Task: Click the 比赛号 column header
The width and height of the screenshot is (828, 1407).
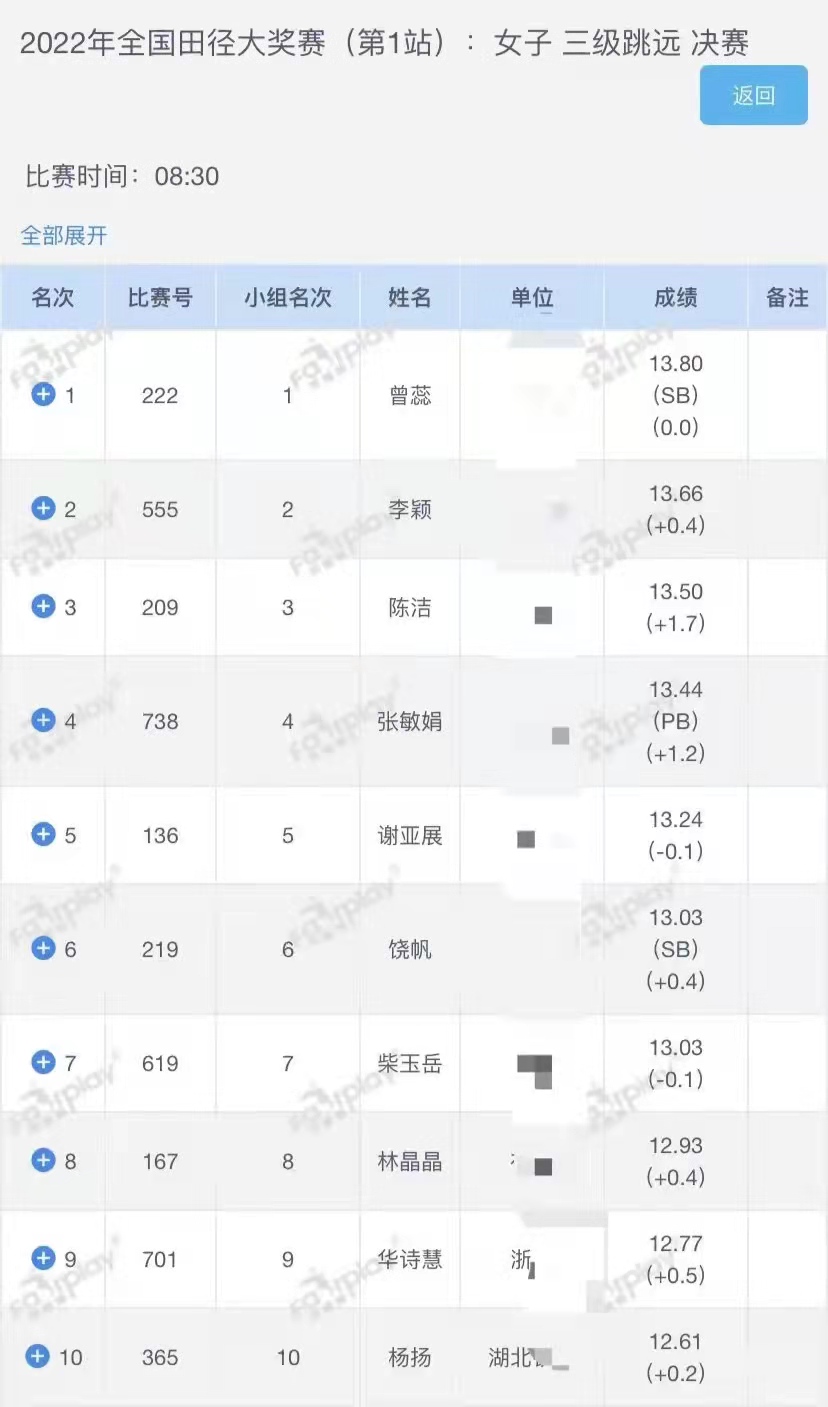Action: click(x=160, y=297)
